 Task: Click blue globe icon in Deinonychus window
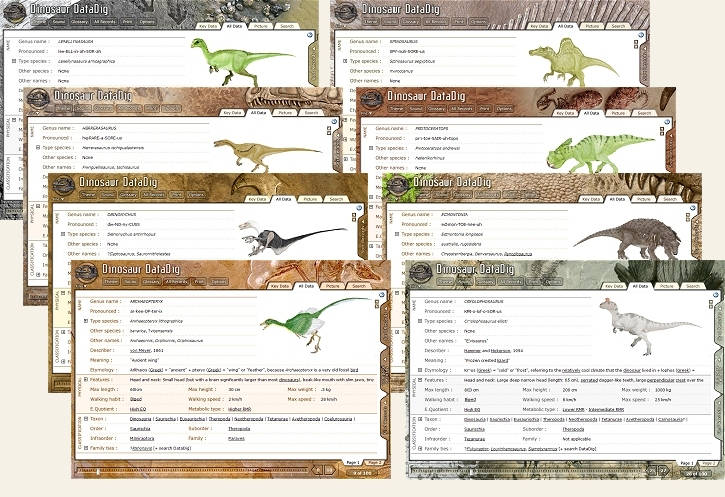pos(359,208)
